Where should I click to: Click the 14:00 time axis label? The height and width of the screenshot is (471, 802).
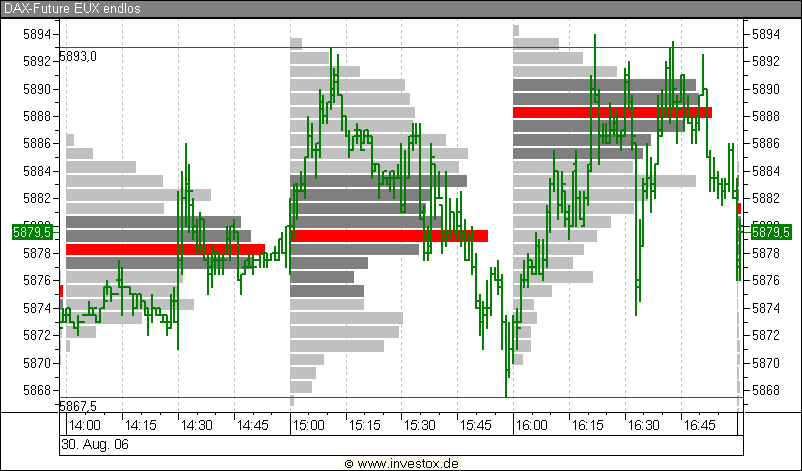coord(86,425)
